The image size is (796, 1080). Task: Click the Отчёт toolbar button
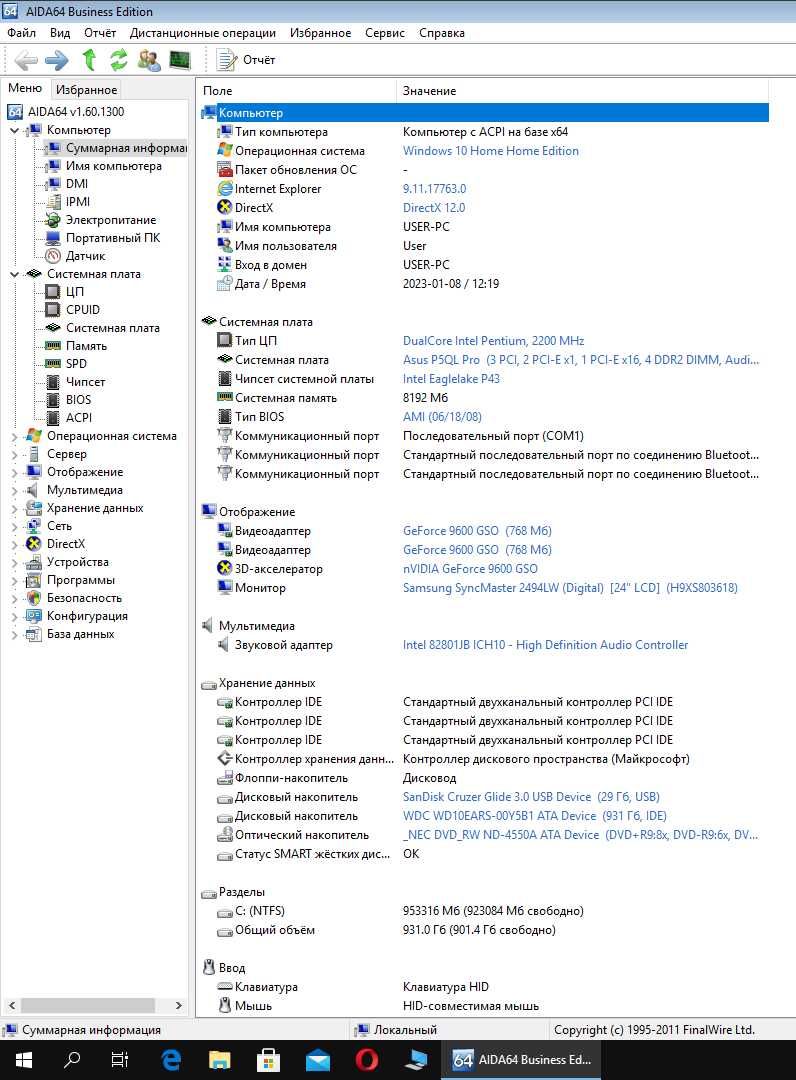click(246, 60)
